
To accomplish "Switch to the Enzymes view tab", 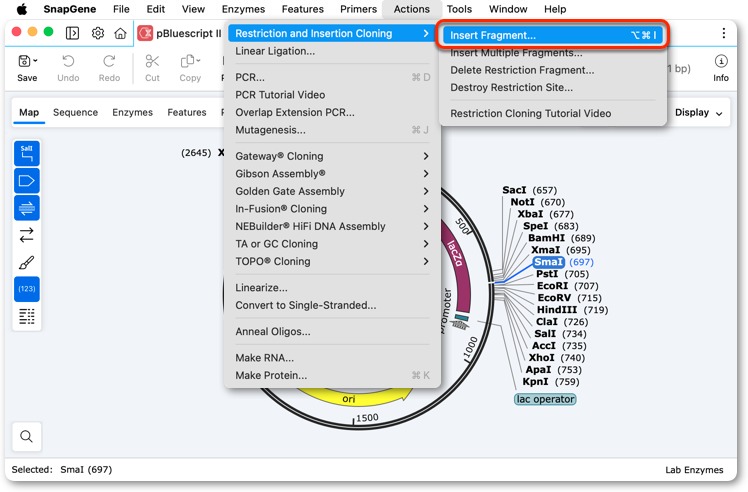I will coord(133,113).
